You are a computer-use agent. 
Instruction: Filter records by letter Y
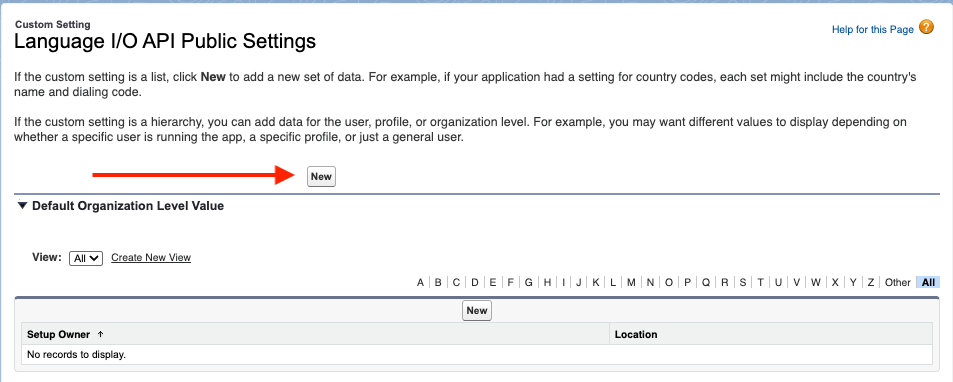pyautogui.click(x=853, y=282)
